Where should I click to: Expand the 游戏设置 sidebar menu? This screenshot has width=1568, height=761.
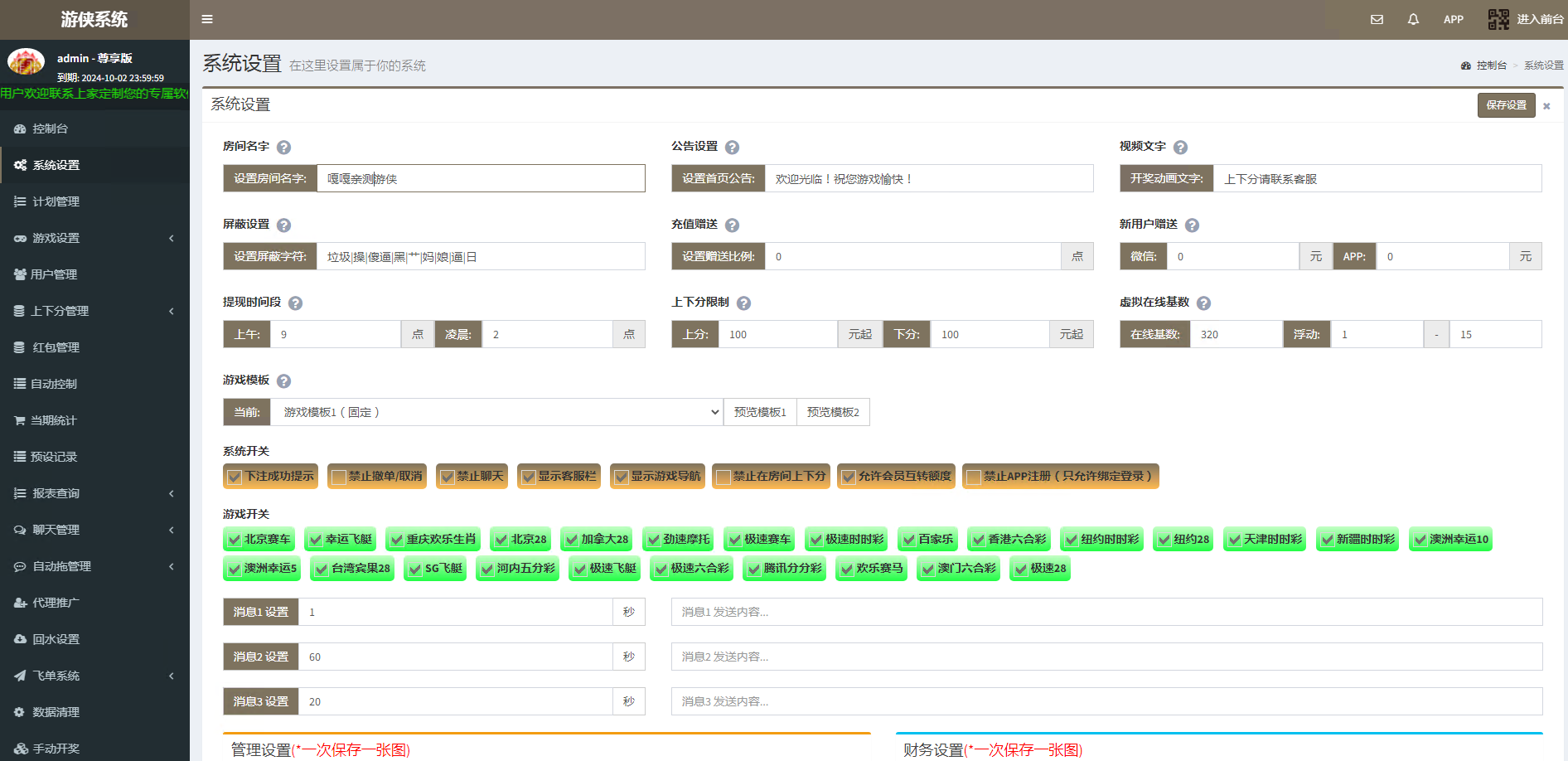point(94,238)
